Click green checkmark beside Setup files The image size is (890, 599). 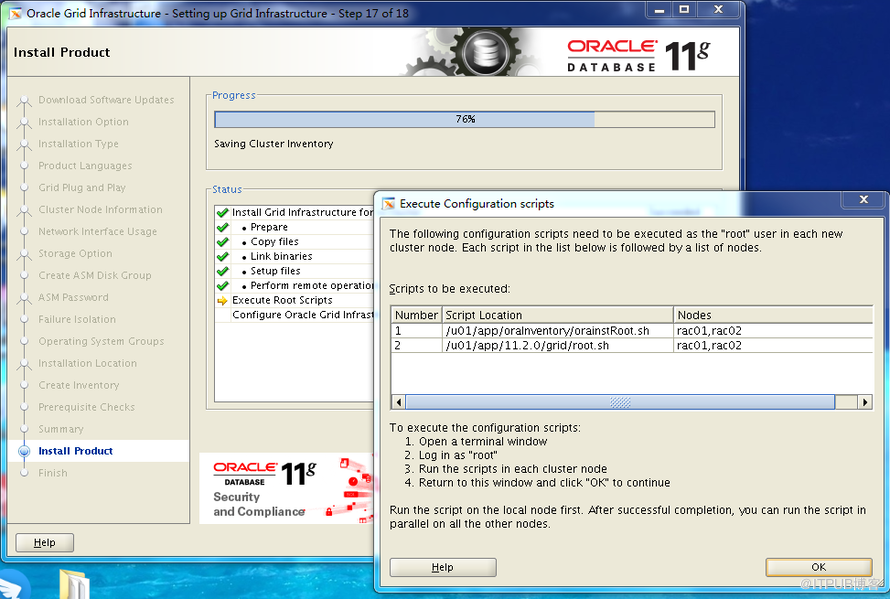pos(222,271)
